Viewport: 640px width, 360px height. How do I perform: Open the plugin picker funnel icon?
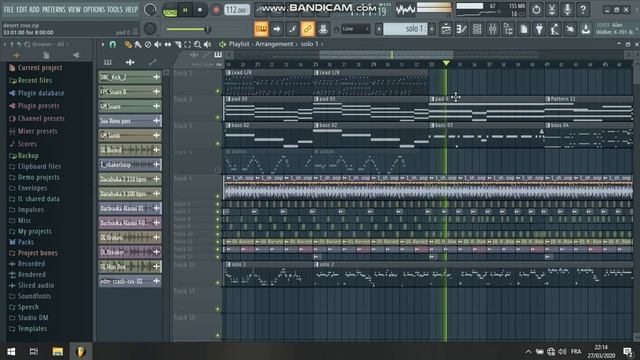[539, 29]
